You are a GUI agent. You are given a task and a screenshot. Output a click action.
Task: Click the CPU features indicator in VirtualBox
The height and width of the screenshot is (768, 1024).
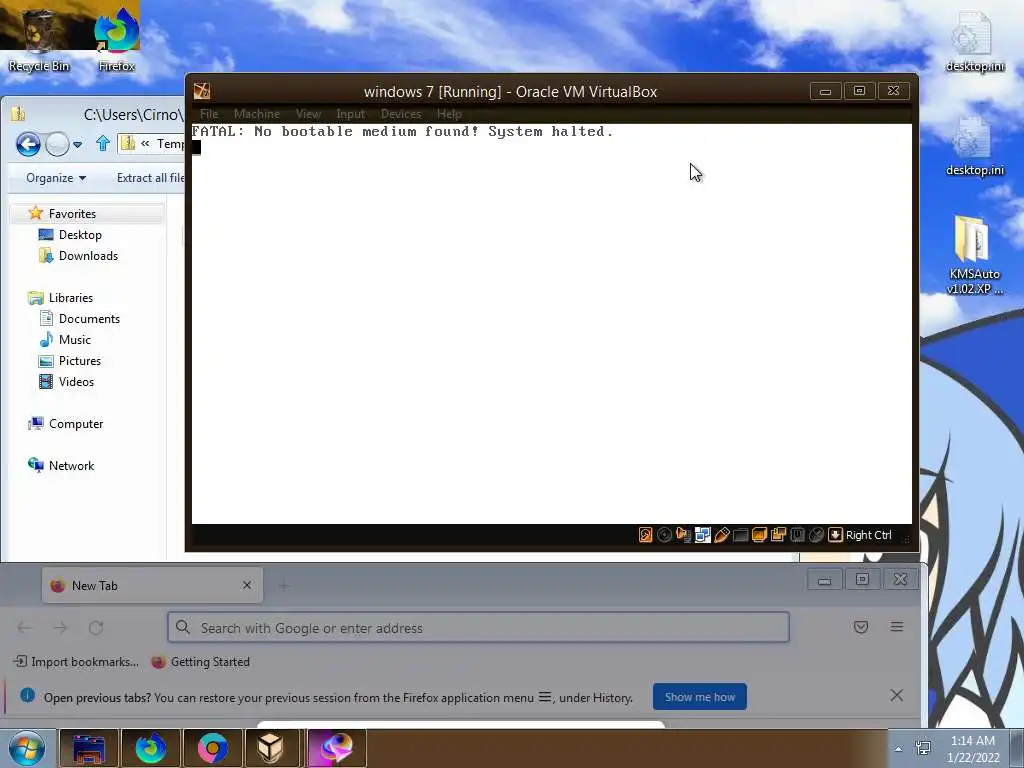pyautogui.click(x=797, y=535)
